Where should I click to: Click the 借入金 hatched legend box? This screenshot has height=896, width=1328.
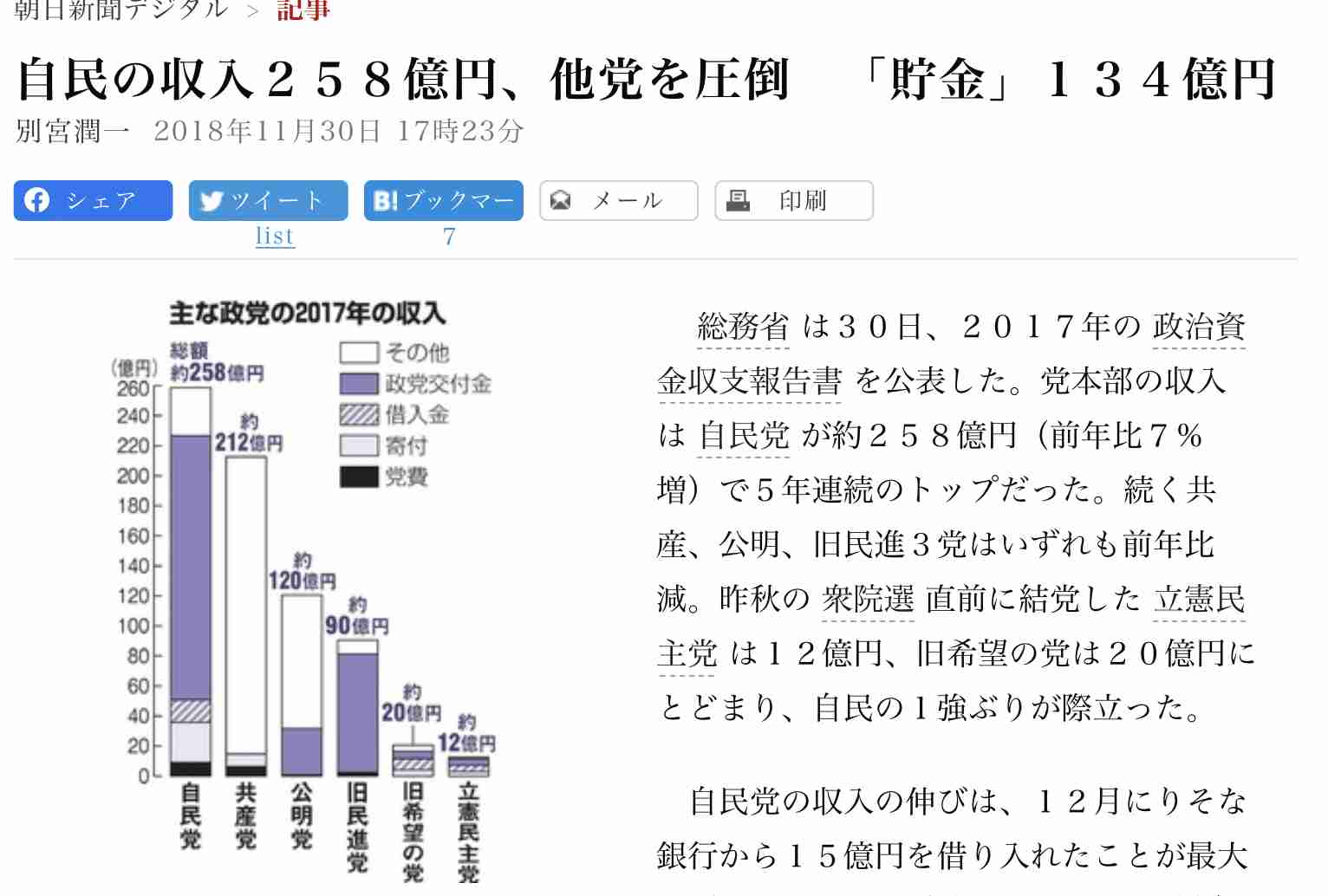359,414
